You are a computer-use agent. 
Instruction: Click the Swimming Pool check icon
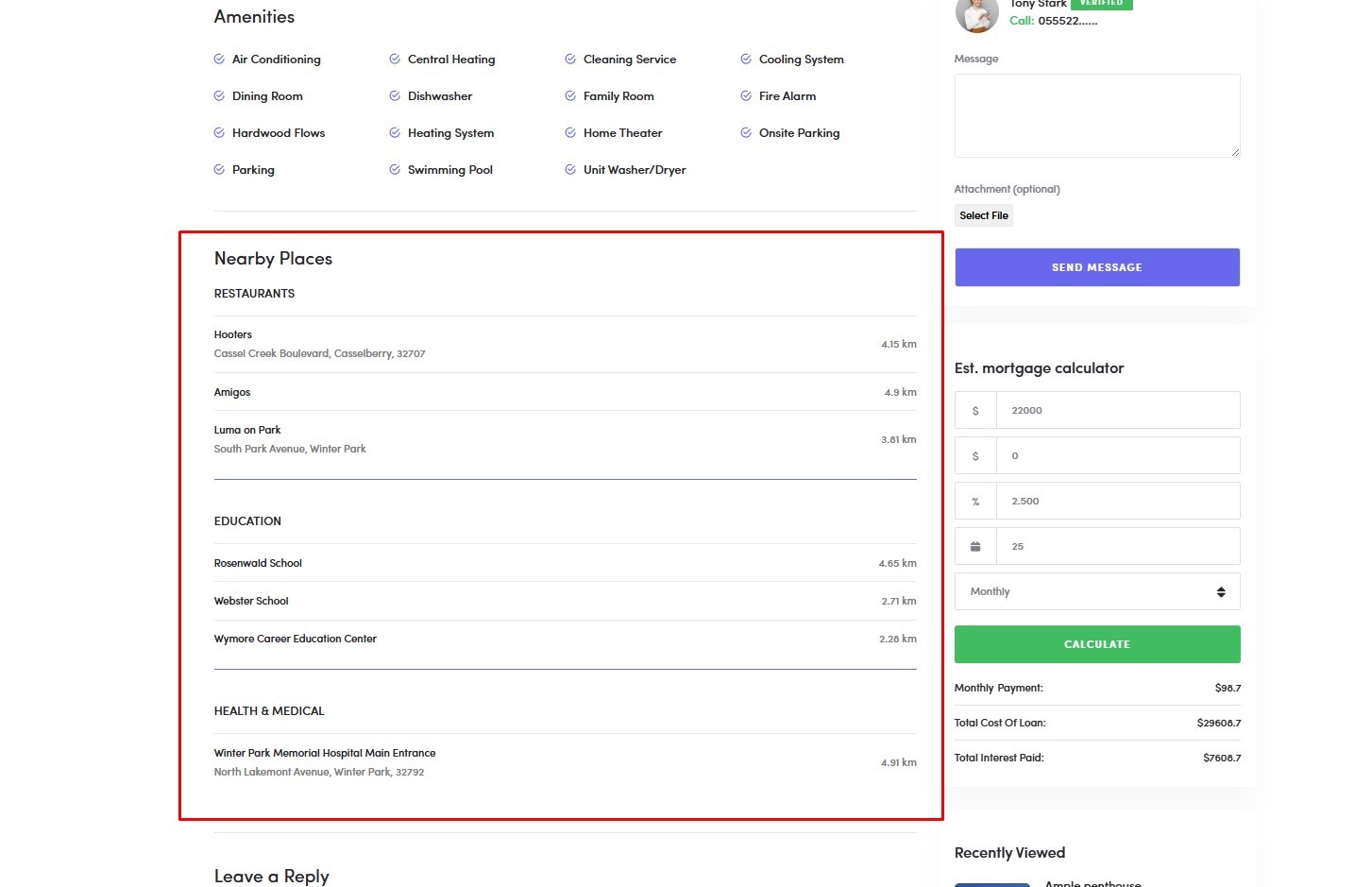pos(395,169)
